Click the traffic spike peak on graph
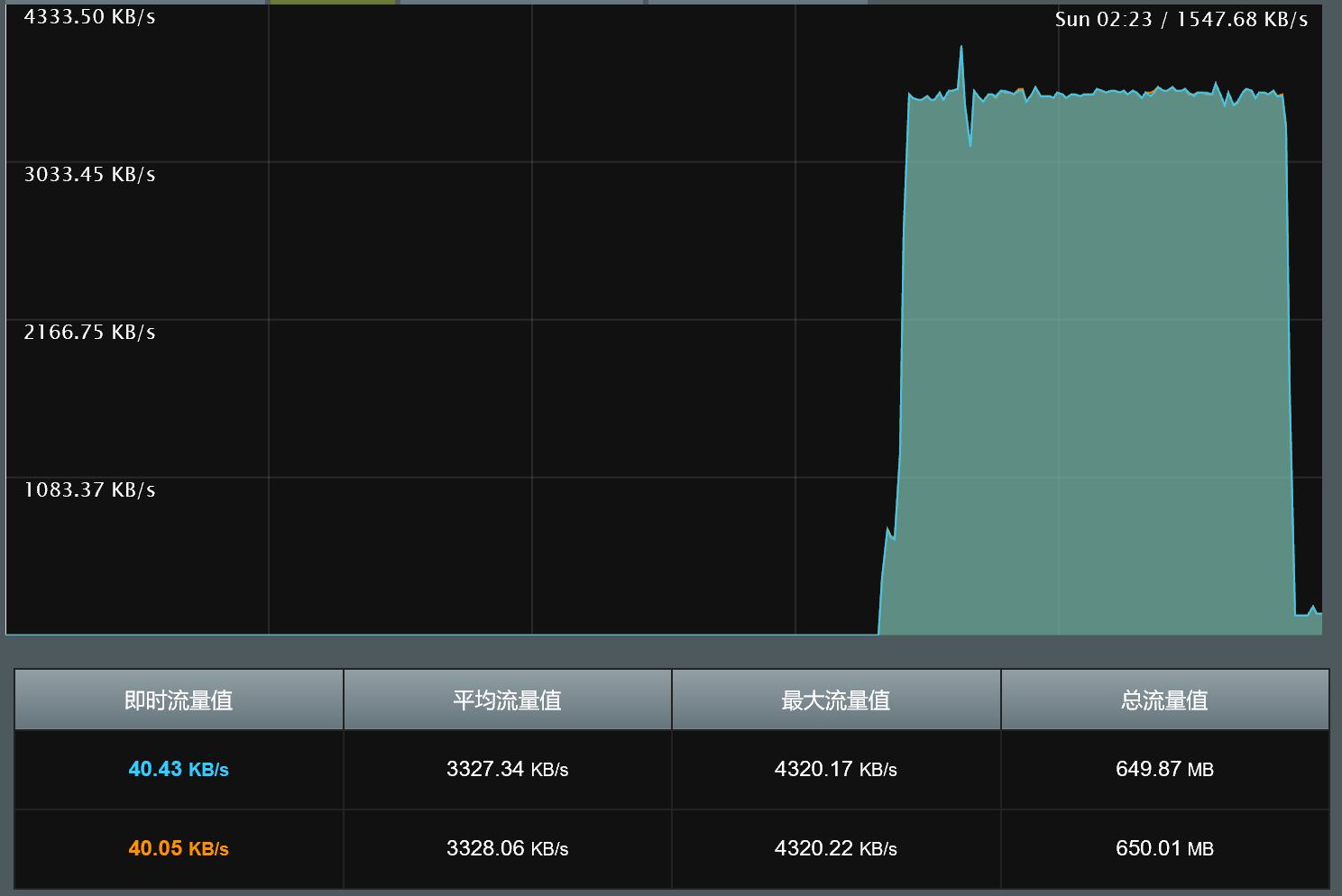Screen dimensions: 1342x896 (961, 47)
